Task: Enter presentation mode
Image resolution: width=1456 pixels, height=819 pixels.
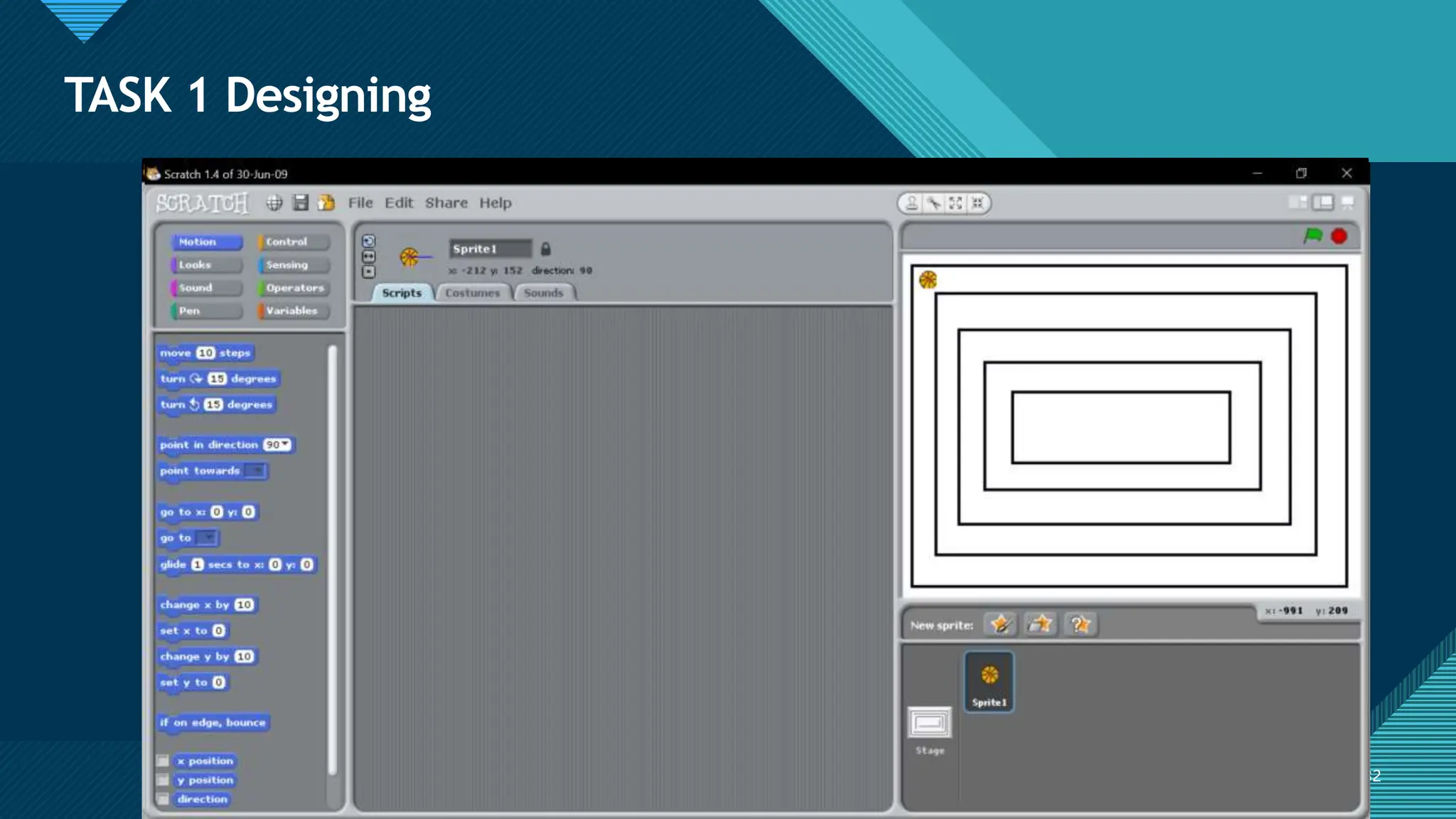Action: (x=1348, y=203)
